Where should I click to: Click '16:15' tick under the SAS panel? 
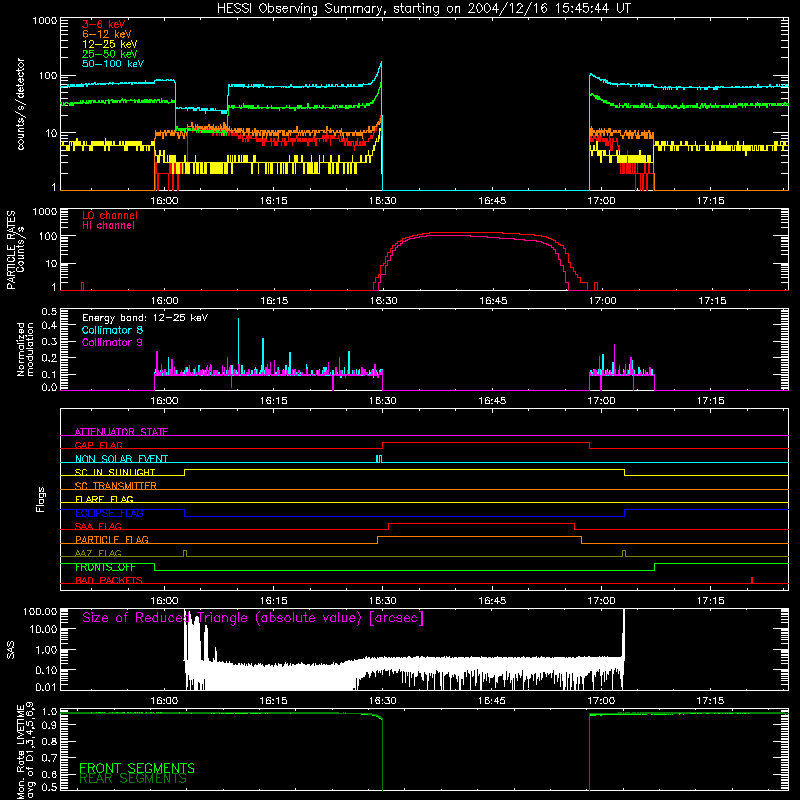pos(273,701)
